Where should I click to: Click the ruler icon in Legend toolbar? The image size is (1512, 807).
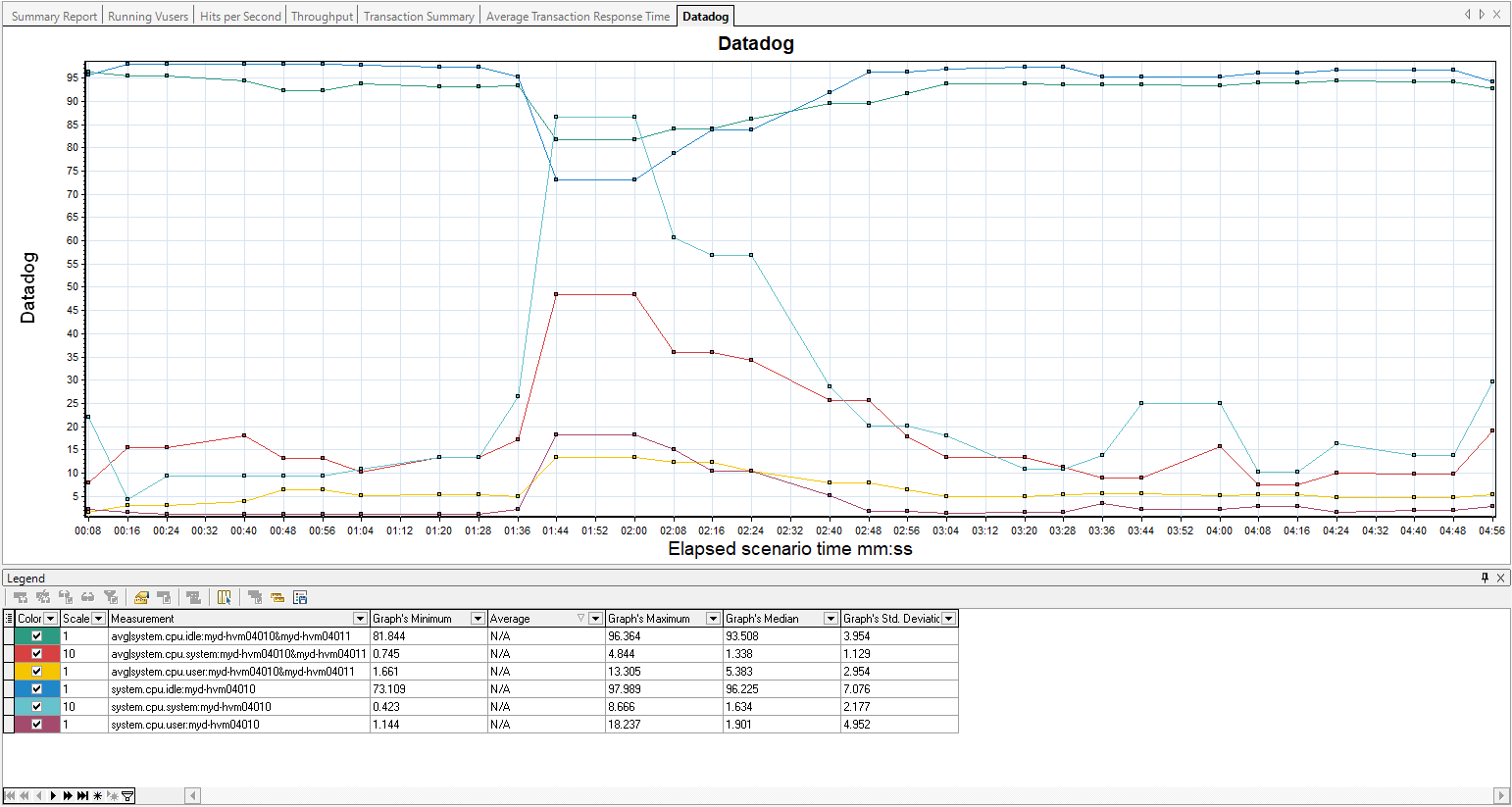point(277,597)
